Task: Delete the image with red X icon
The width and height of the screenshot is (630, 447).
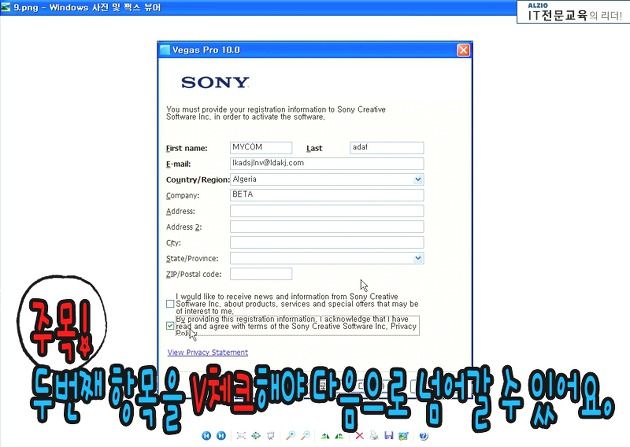Action: point(360,436)
